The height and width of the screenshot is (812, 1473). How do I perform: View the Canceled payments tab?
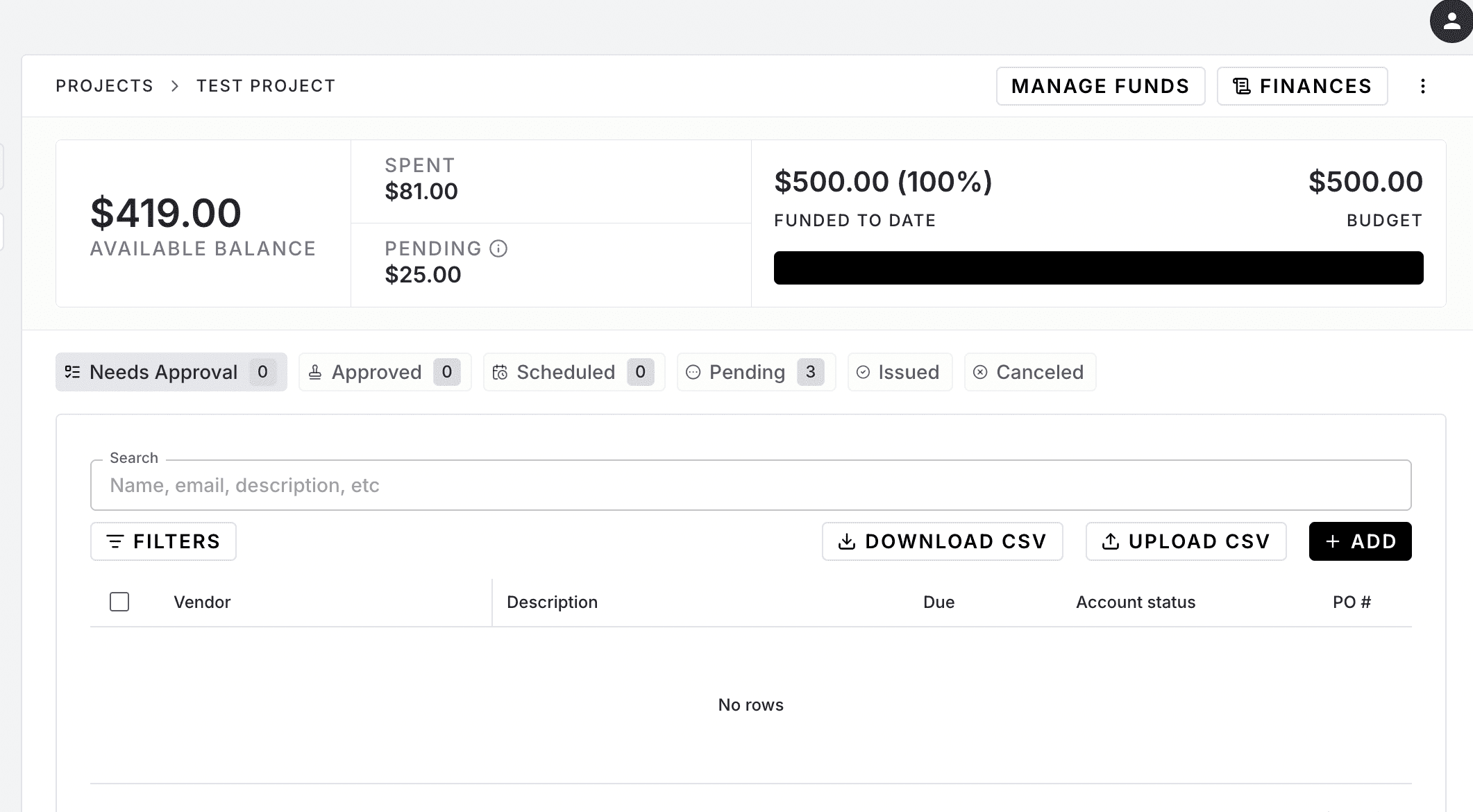(x=1030, y=372)
